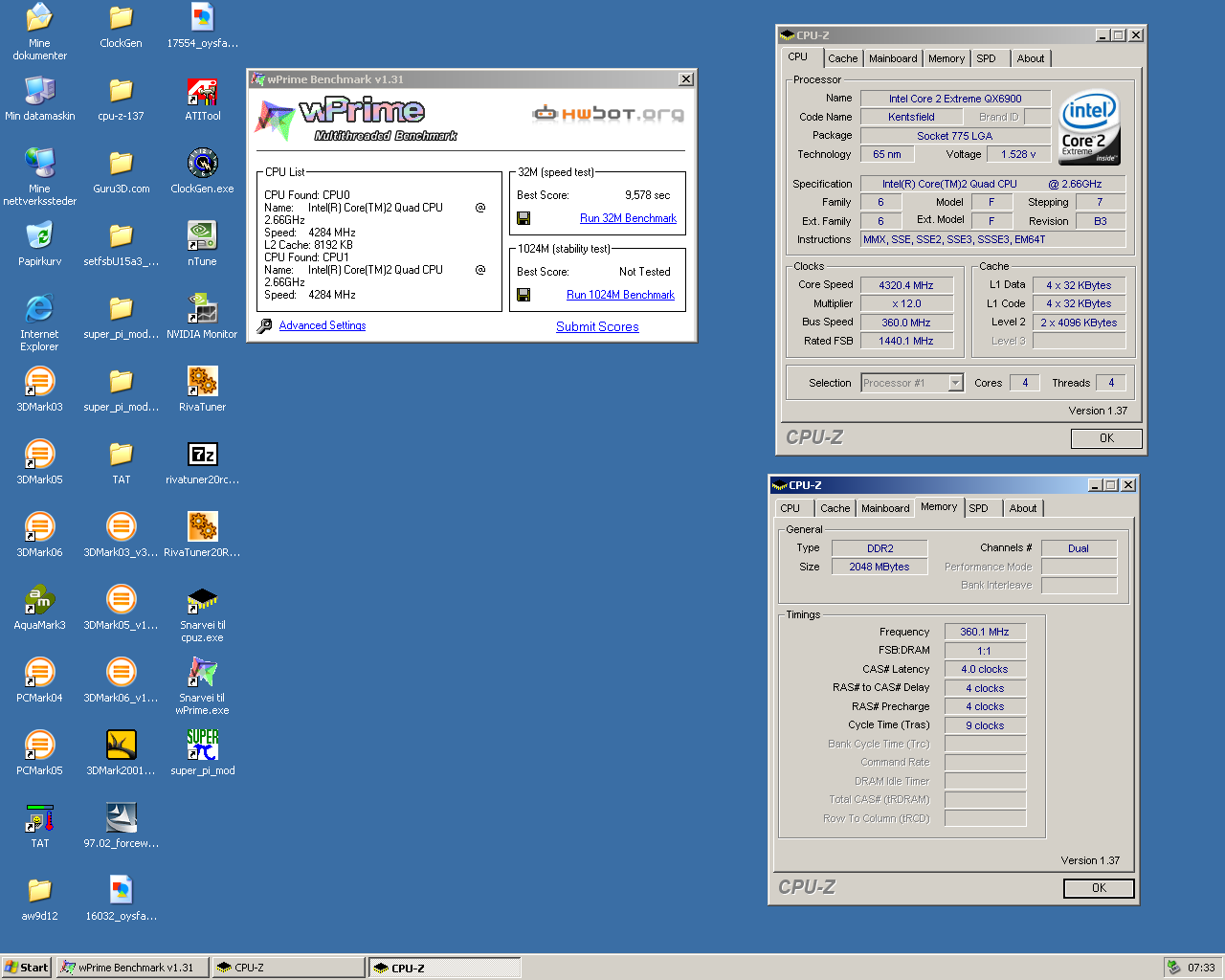Open the TAT shortcut with thermometer icon
1225x980 pixels.
[x=39, y=827]
